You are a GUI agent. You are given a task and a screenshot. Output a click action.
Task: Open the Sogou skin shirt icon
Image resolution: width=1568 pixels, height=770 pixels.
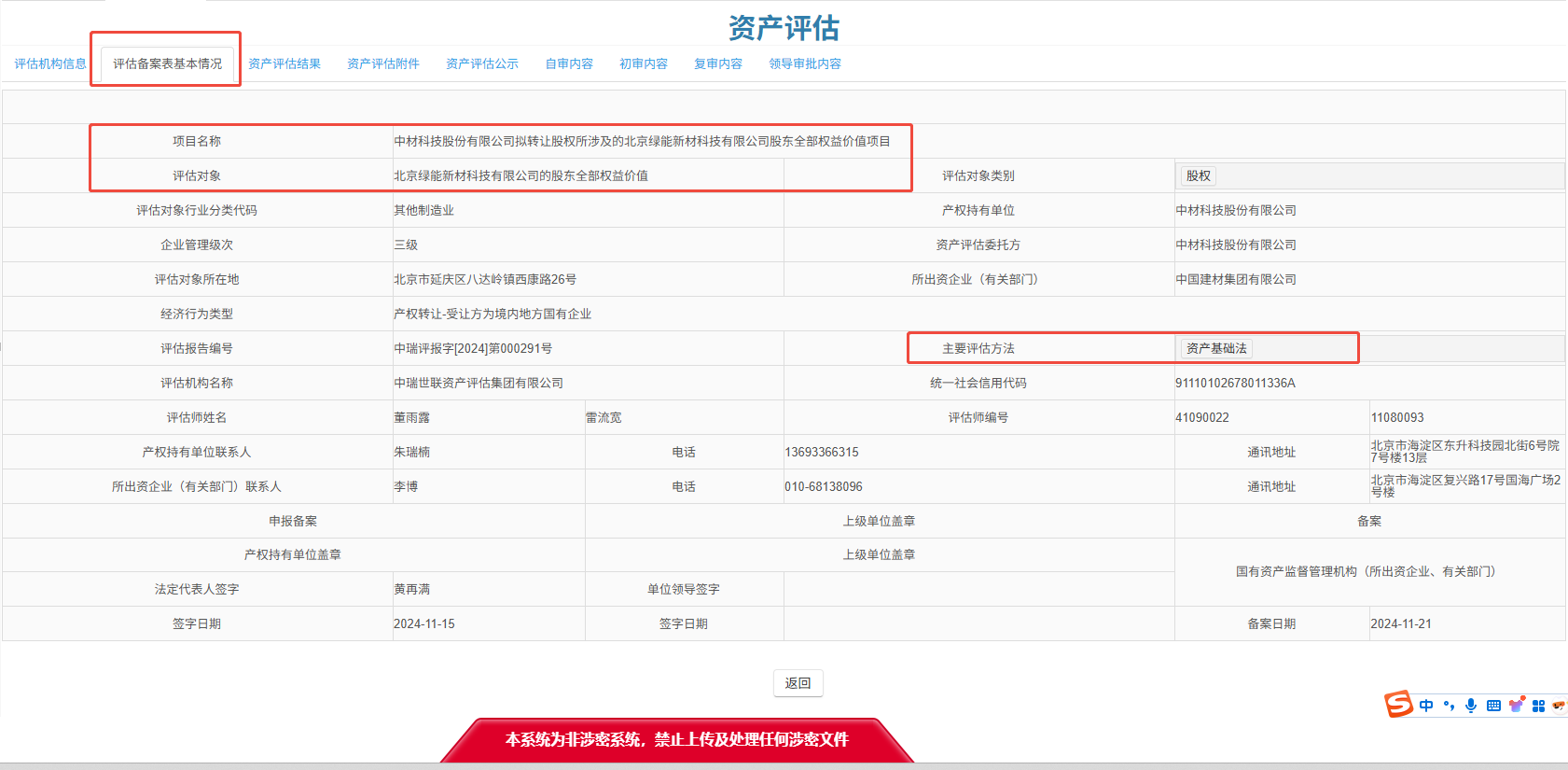(1517, 705)
